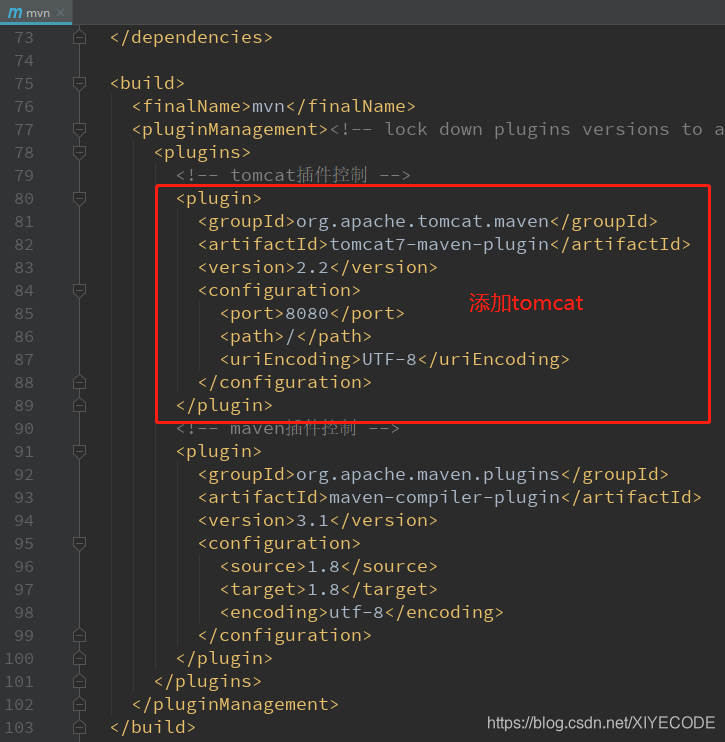Click maven-compiler-plugin artifactId value
Image resolution: width=725 pixels, height=742 pixels.
click(444, 497)
